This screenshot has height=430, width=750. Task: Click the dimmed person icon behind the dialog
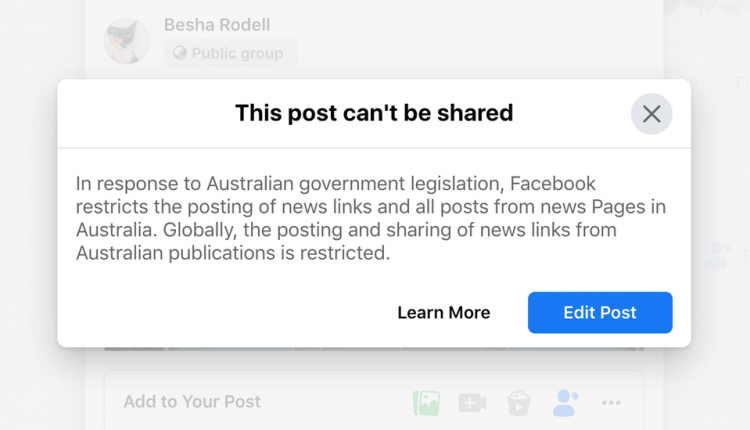[718, 255]
